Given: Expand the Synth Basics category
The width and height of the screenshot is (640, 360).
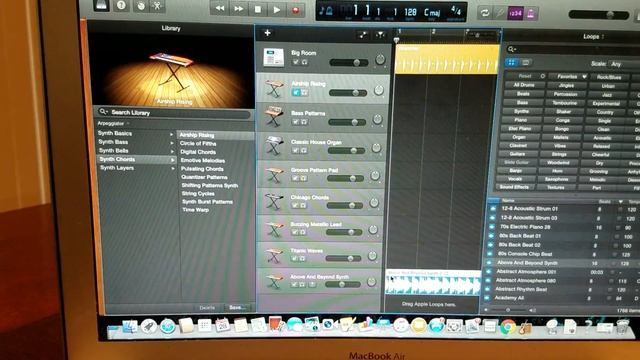Looking at the screenshot, I should 136,133.
